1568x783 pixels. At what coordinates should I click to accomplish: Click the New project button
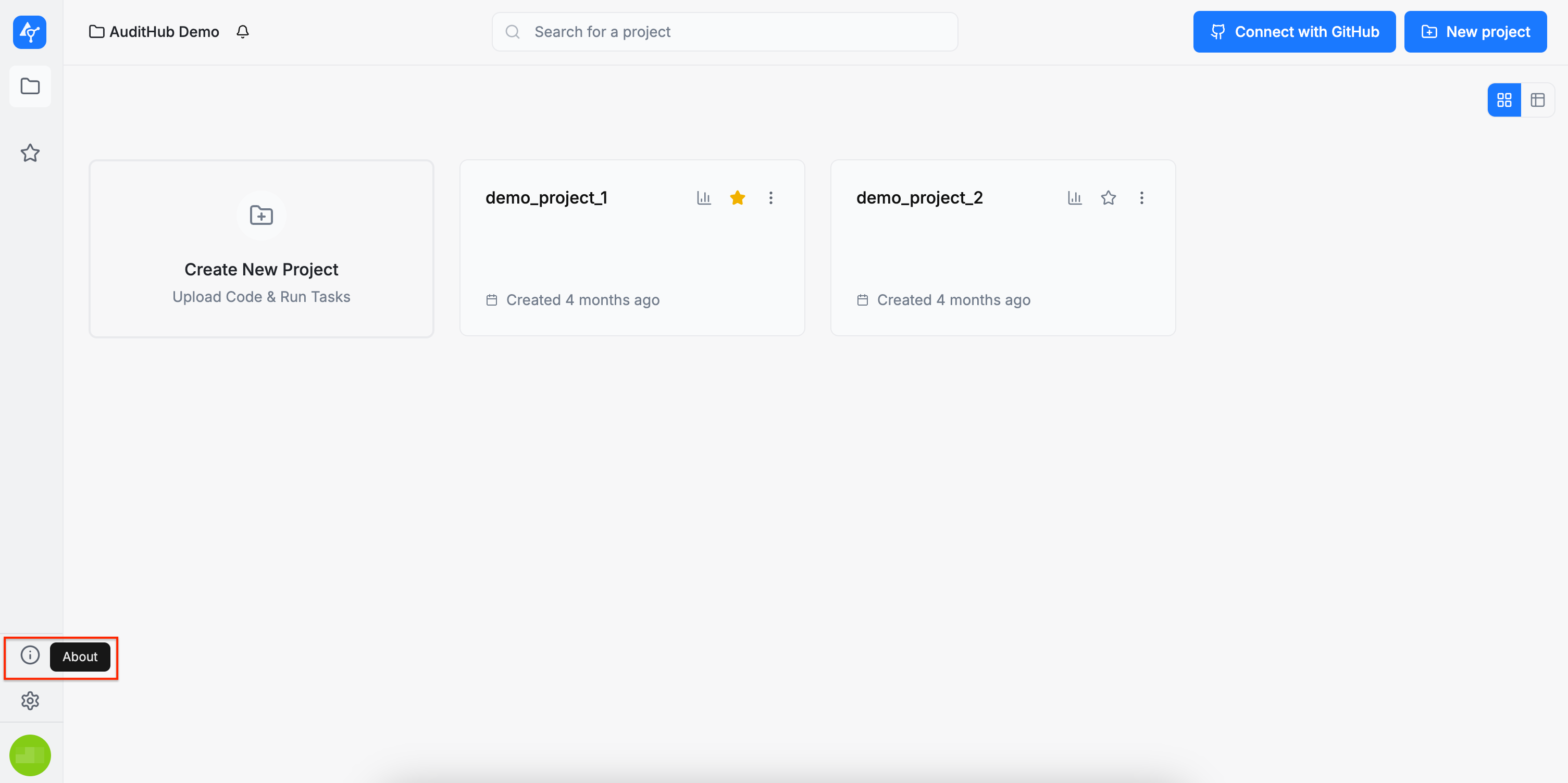(1475, 32)
